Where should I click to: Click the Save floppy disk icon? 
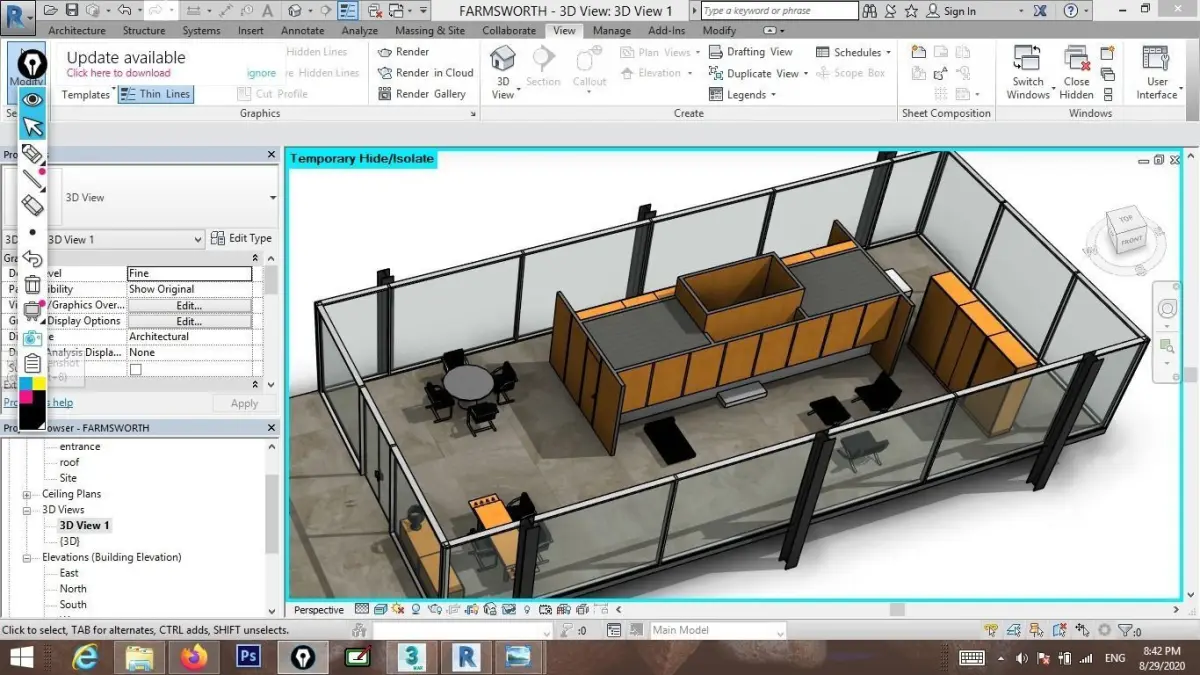point(72,10)
